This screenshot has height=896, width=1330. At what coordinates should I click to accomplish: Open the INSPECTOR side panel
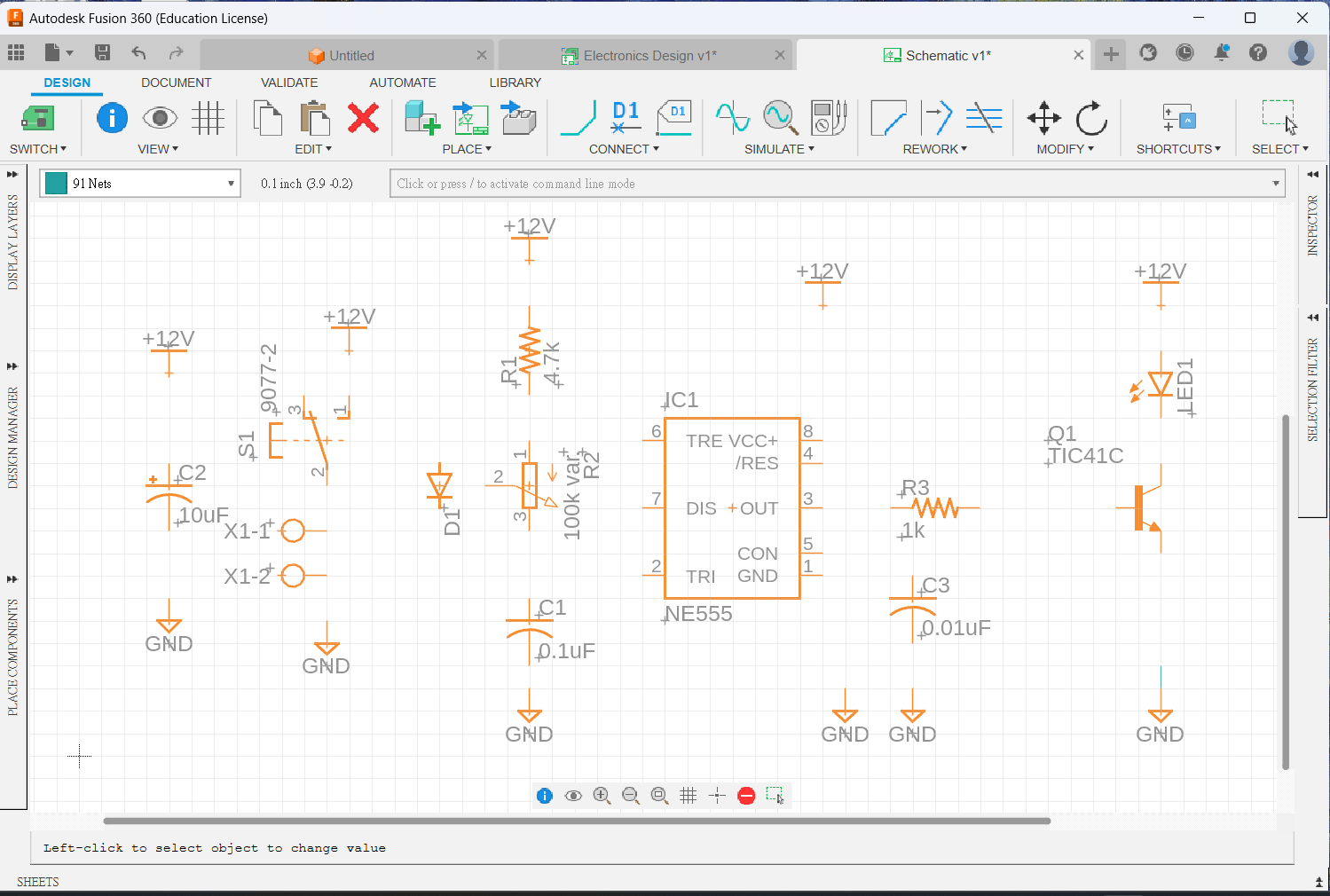(x=1312, y=225)
